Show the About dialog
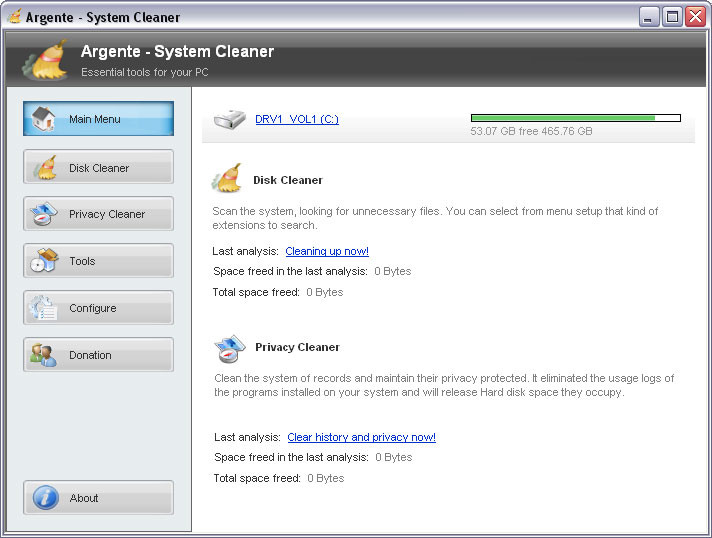Screen dimensions: 712x538 (98, 498)
